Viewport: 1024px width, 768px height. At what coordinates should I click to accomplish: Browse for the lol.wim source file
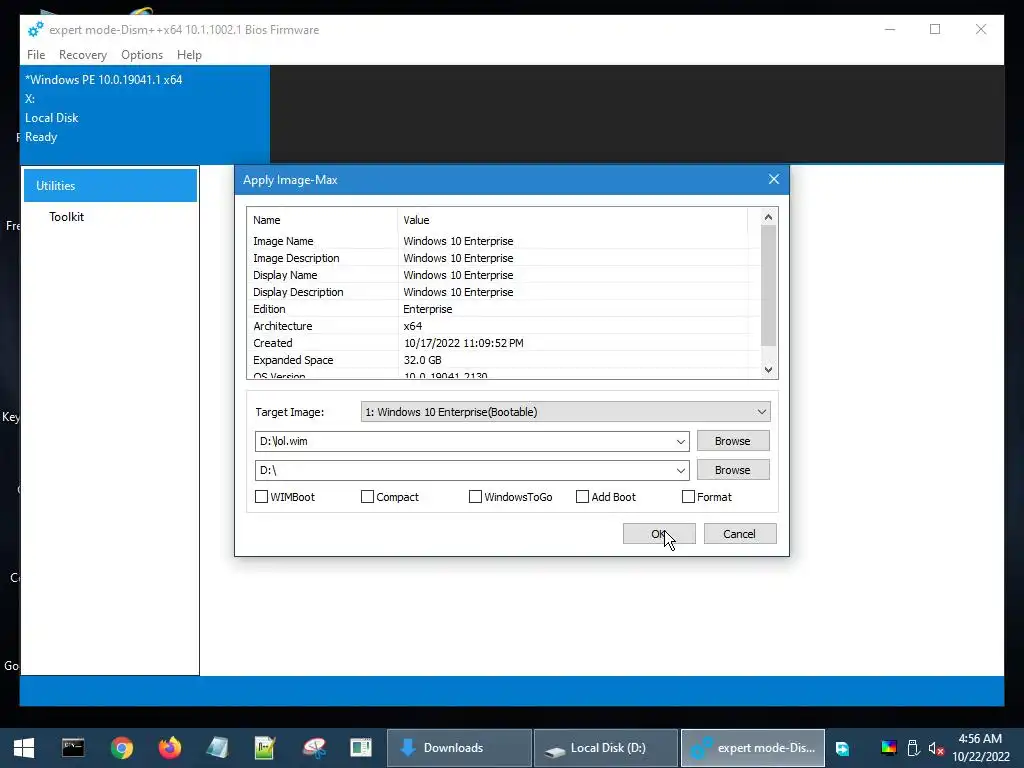(733, 441)
